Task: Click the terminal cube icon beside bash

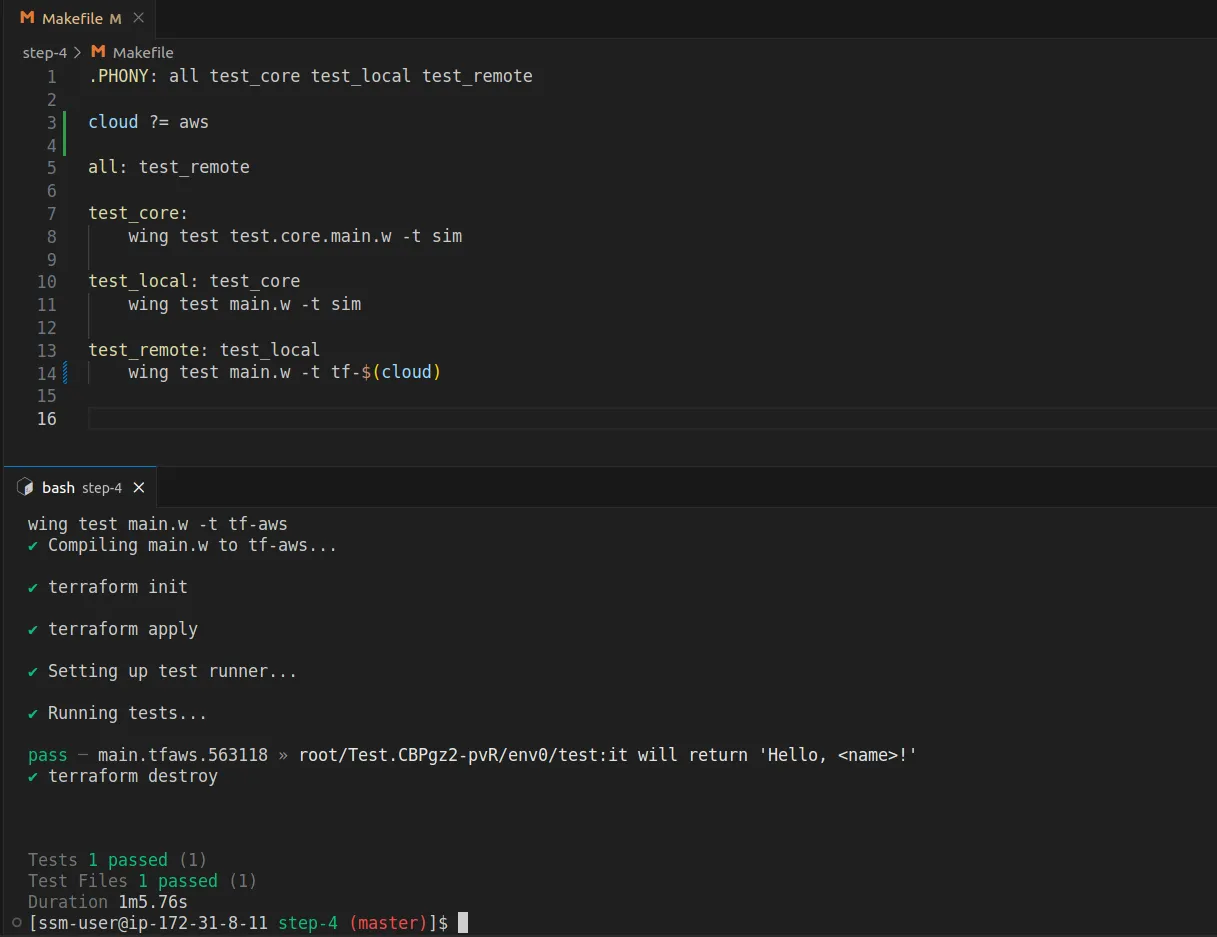Action: pyautogui.click(x=25, y=488)
